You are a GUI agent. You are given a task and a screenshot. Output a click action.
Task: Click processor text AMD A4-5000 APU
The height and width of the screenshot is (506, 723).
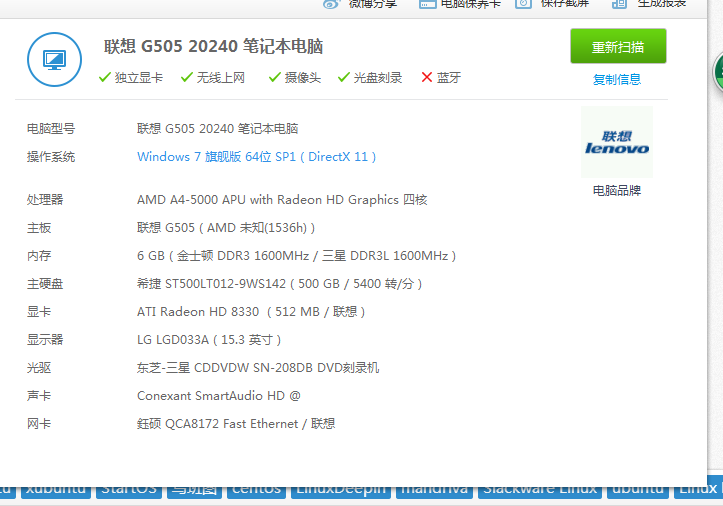point(282,200)
